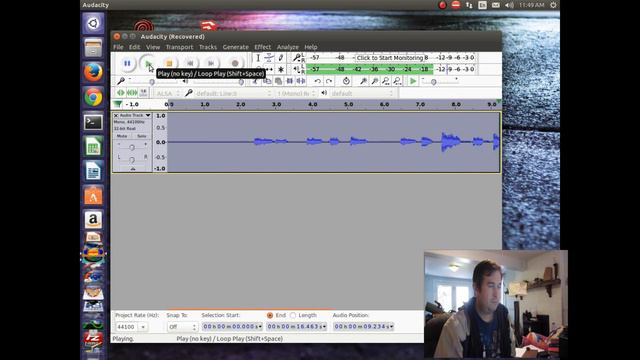Click the Undo arrow icon

point(318,81)
